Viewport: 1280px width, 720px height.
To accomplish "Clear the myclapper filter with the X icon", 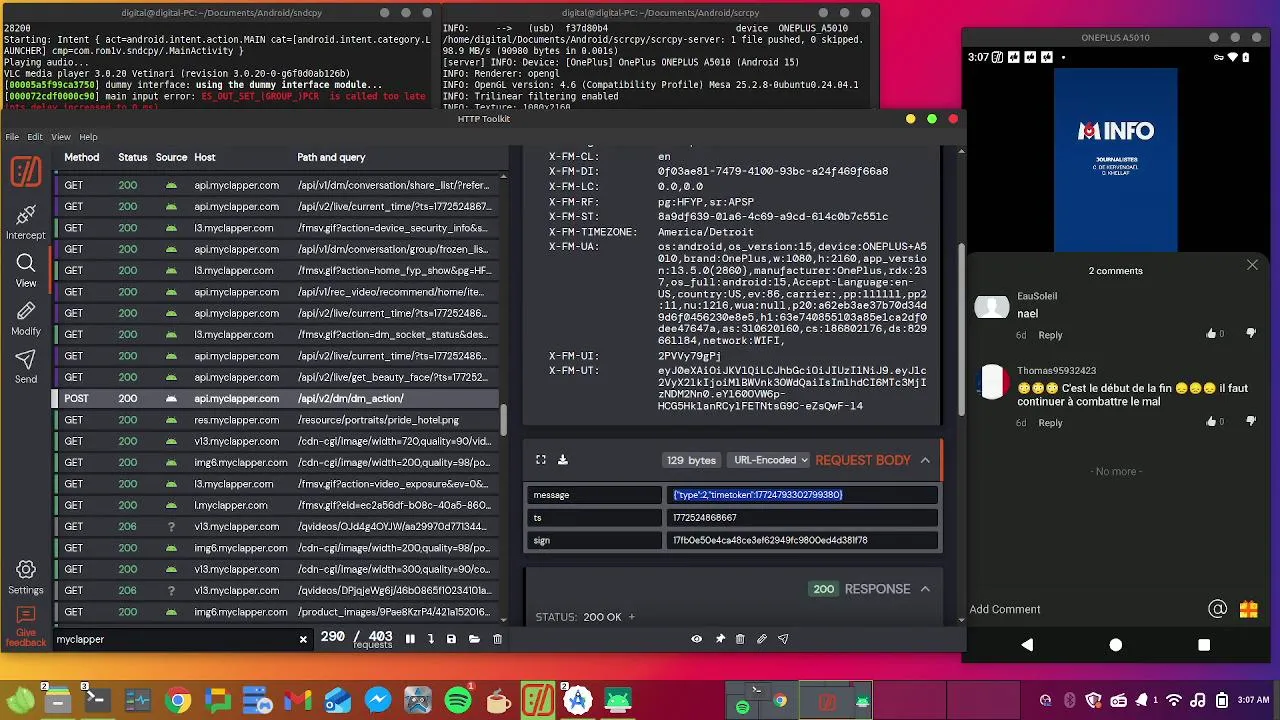I will pos(303,639).
